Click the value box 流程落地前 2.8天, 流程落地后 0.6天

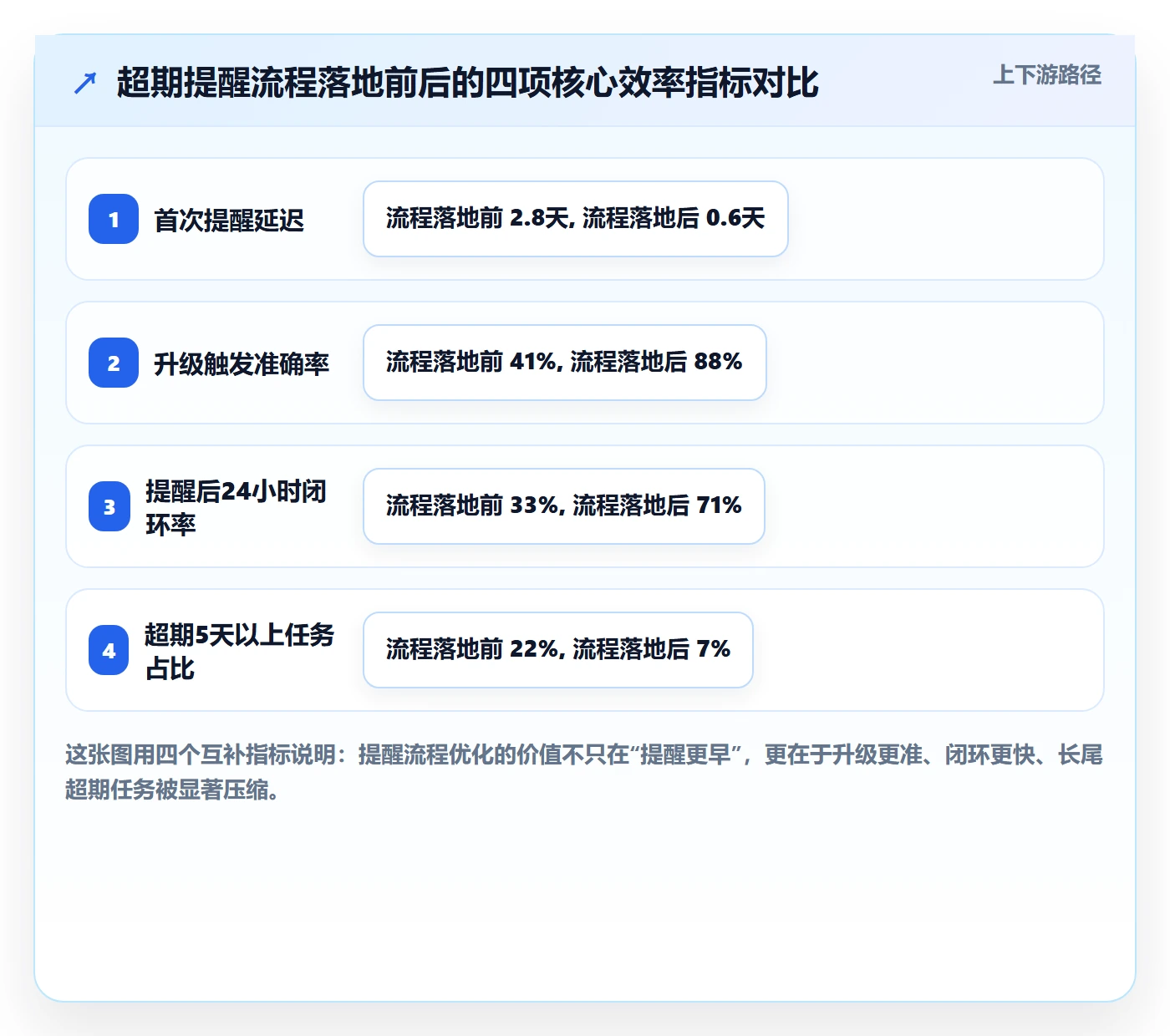pos(576,219)
